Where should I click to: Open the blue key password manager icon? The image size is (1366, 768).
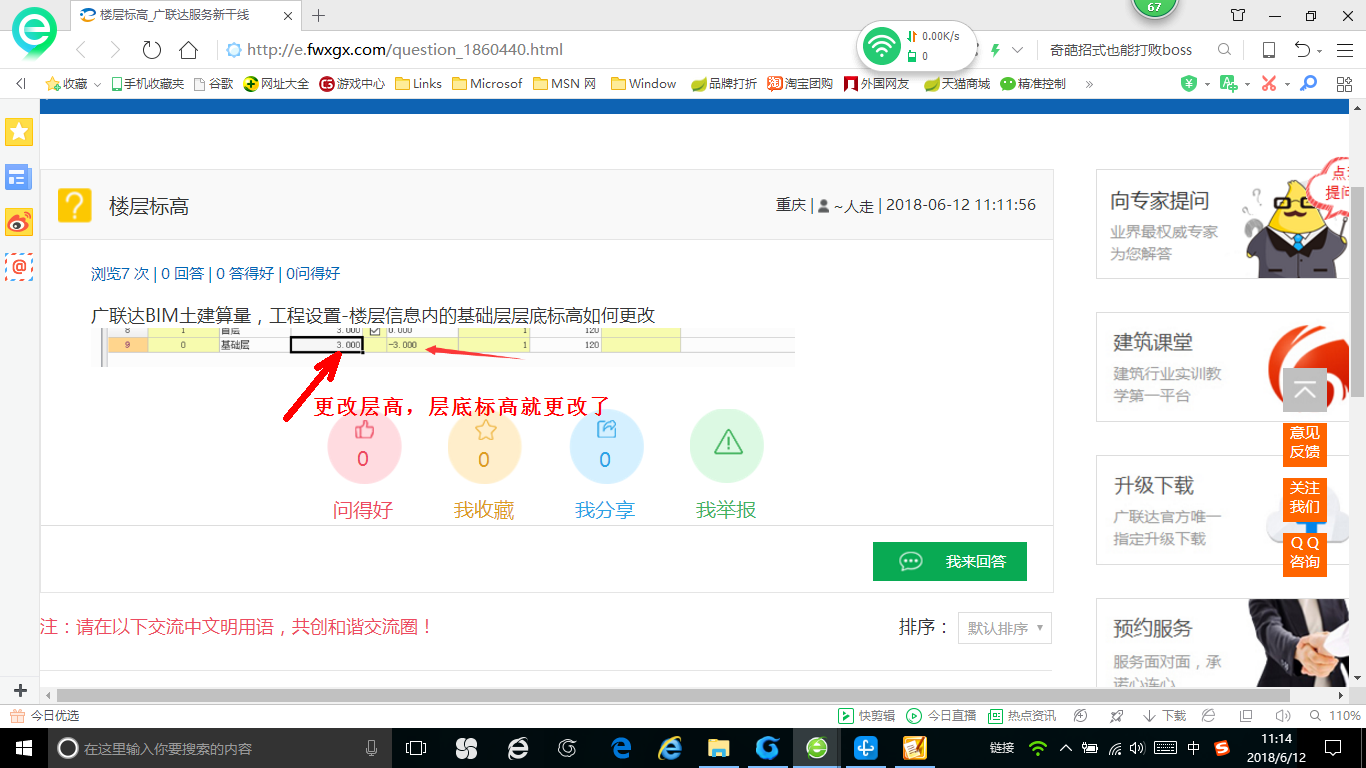tap(1308, 84)
